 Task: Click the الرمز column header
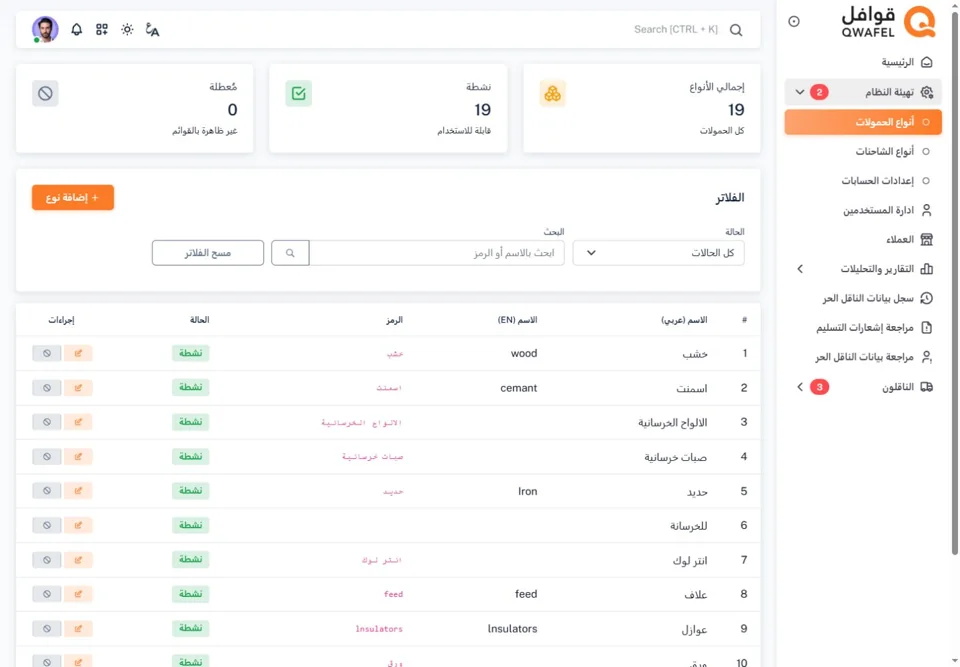pyautogui.click(x=394, y=320)
